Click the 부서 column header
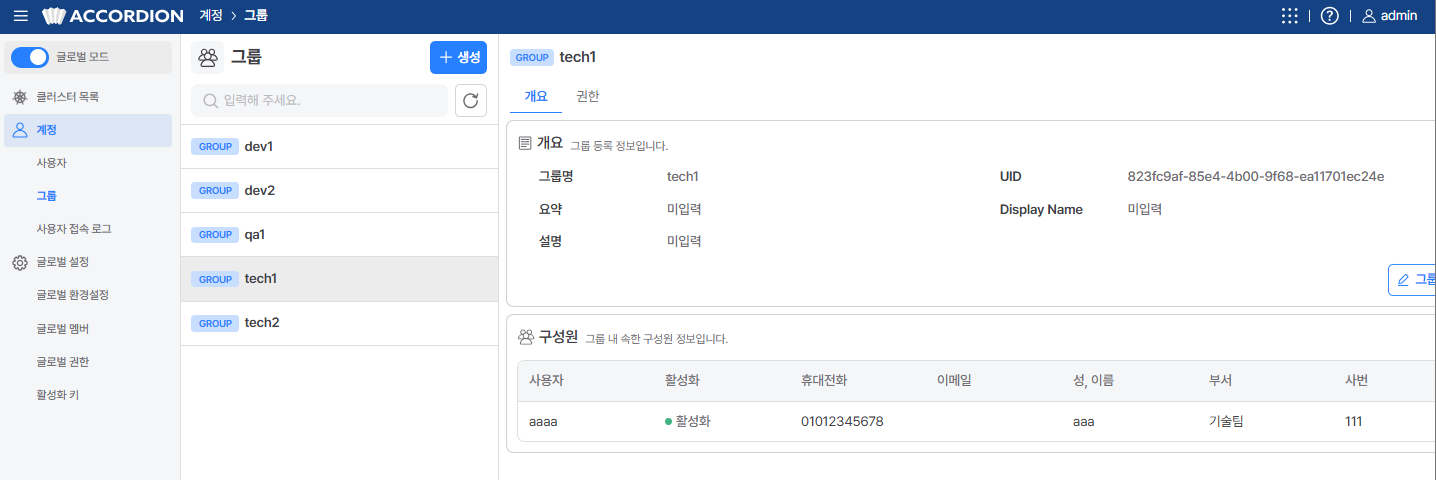This screenshot has height=480, width=1436. click(x=1220, y=381)
